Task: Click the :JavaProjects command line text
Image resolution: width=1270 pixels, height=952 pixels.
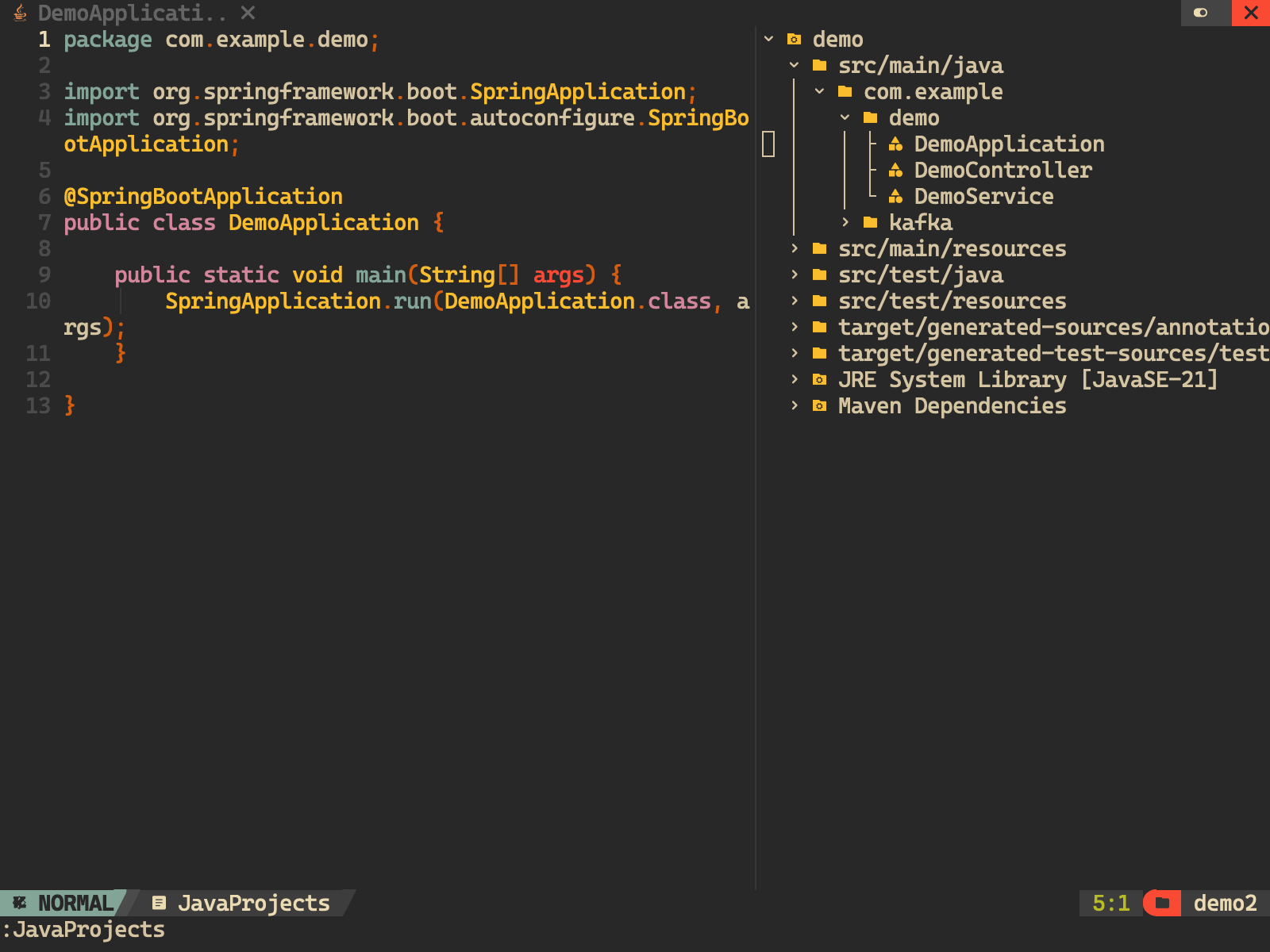Action: point(83,929)
